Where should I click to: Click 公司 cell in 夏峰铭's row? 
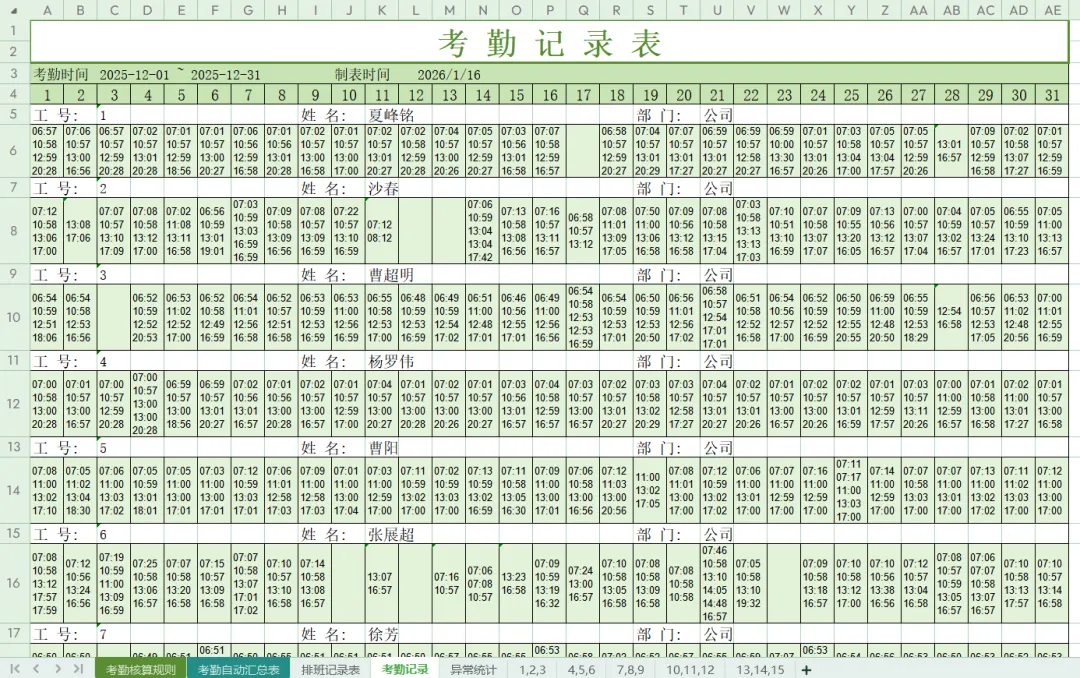point(718,115)
